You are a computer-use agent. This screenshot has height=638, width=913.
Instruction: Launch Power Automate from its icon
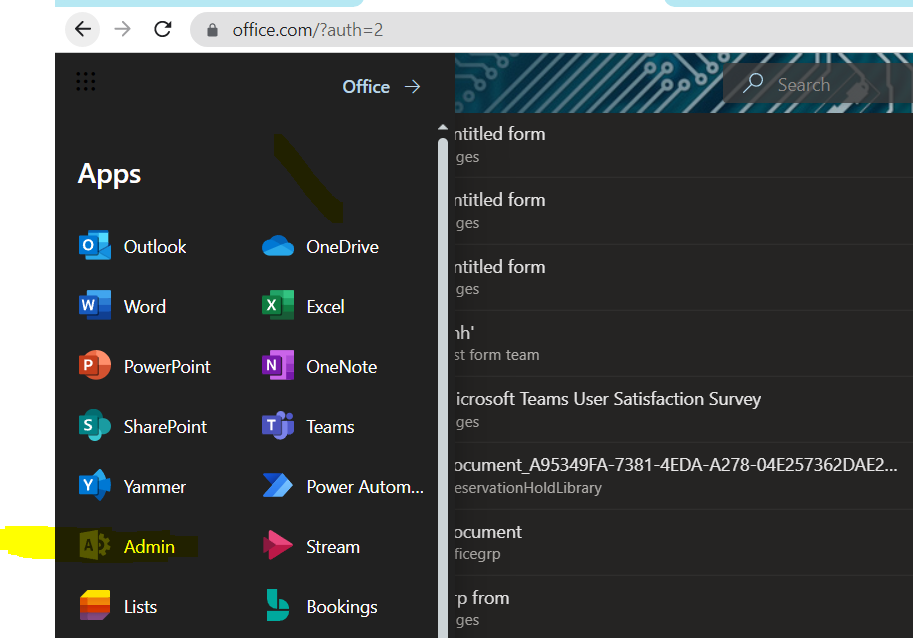coord(278,485)
